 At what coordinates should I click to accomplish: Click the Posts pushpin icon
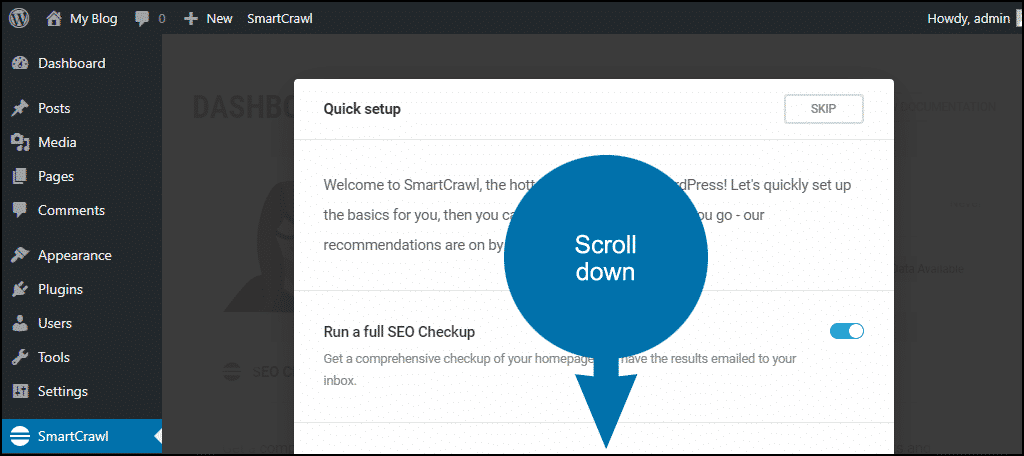[20, 108]
